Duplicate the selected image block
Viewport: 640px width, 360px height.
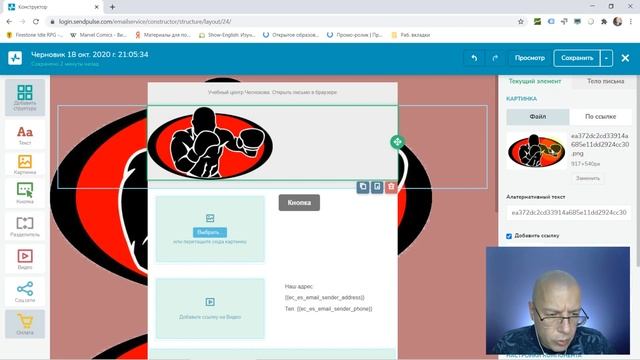(x=363, y=187)
